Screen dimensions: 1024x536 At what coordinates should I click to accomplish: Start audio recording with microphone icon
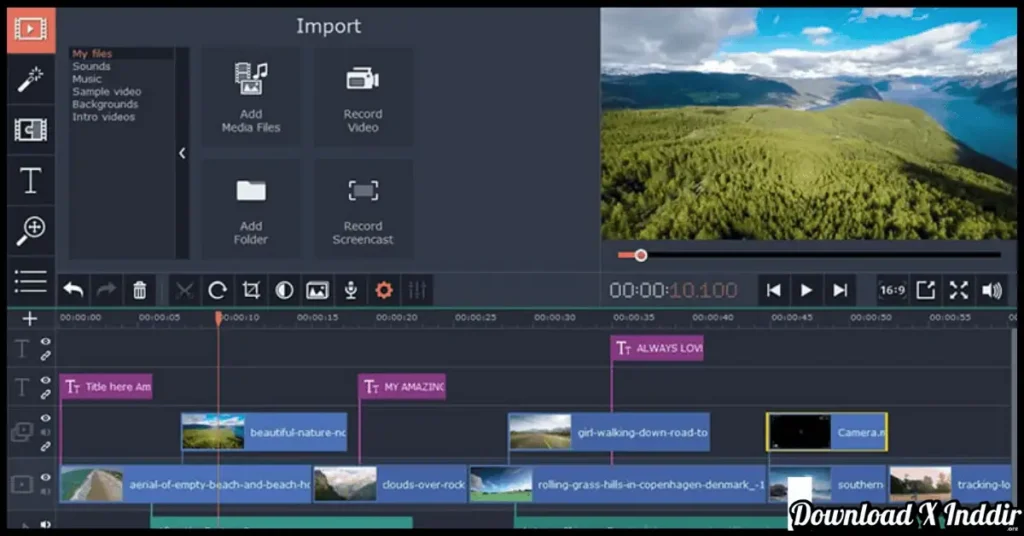click(351, 290)
